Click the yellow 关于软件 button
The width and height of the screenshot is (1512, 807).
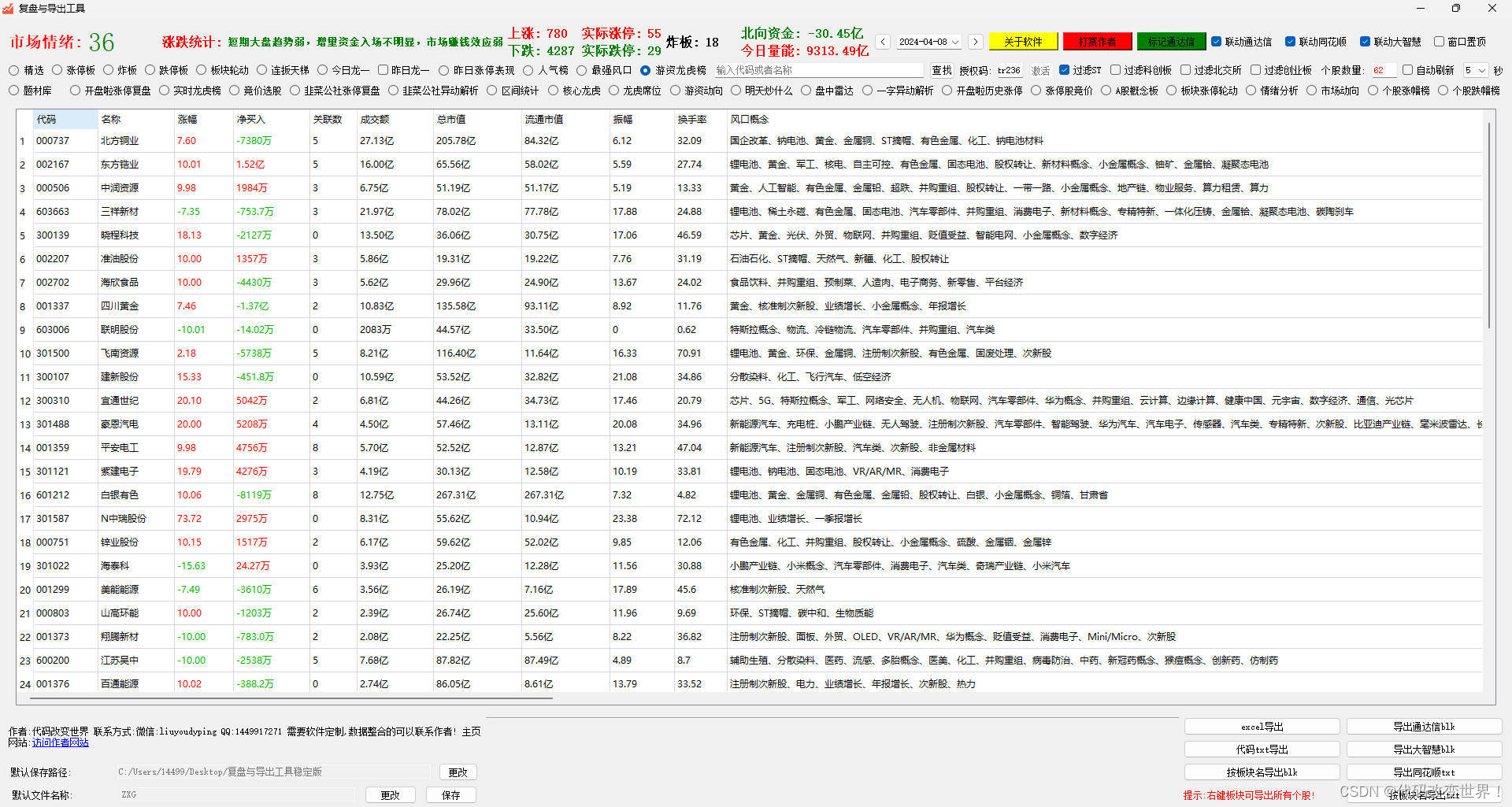pos(1023,42)
